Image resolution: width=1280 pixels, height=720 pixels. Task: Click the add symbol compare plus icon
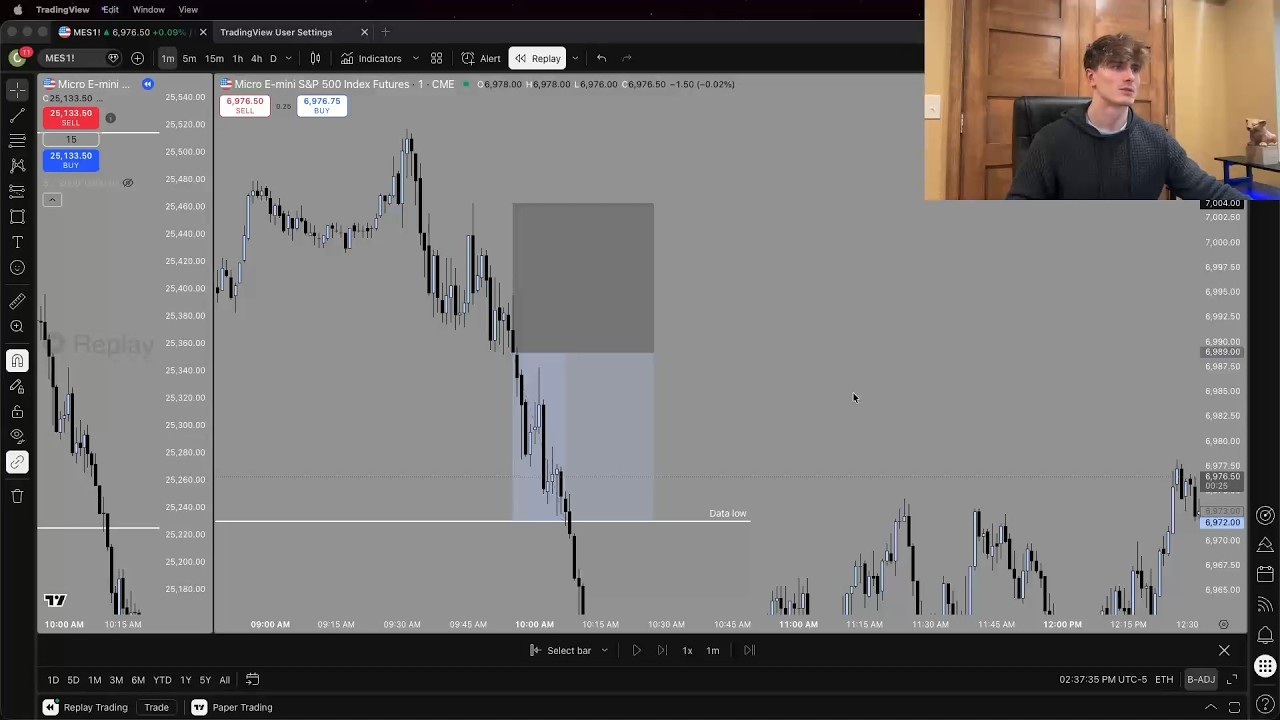coord(137,58)
